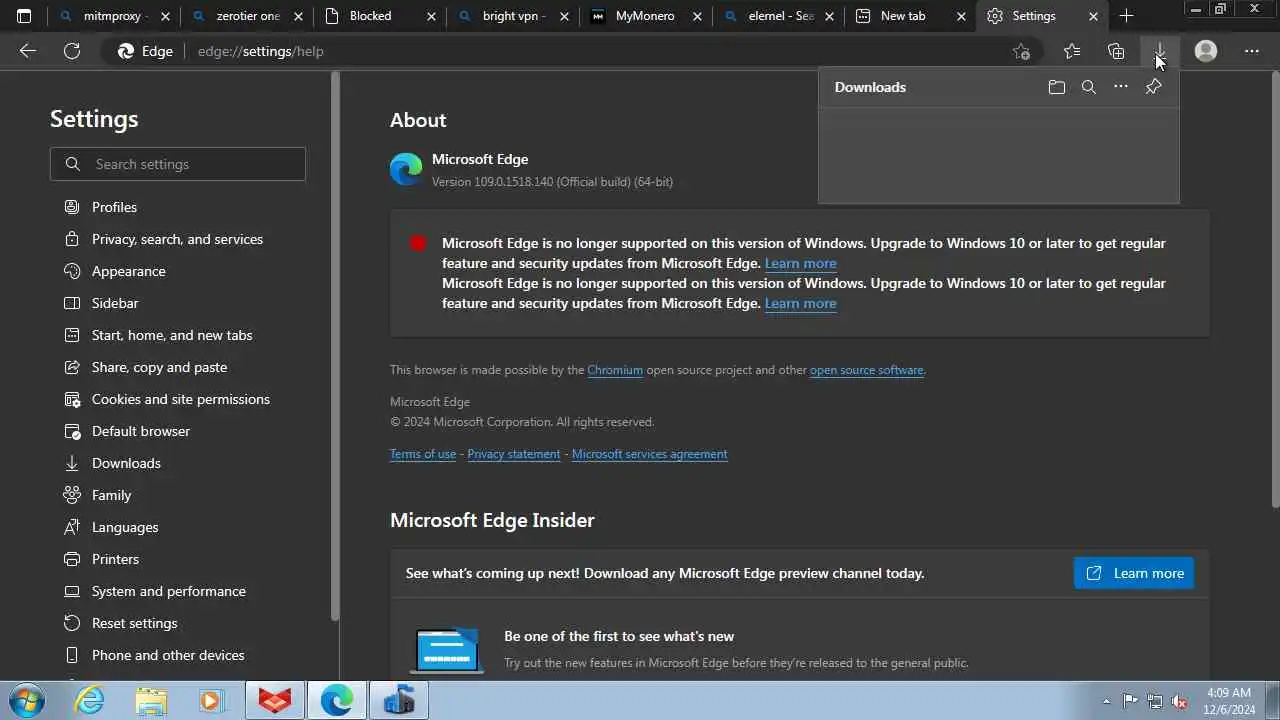Viewport: 1280px width, 720px height.
Task: Refresh the page with reload icon
Action: (x=72, y=51)
